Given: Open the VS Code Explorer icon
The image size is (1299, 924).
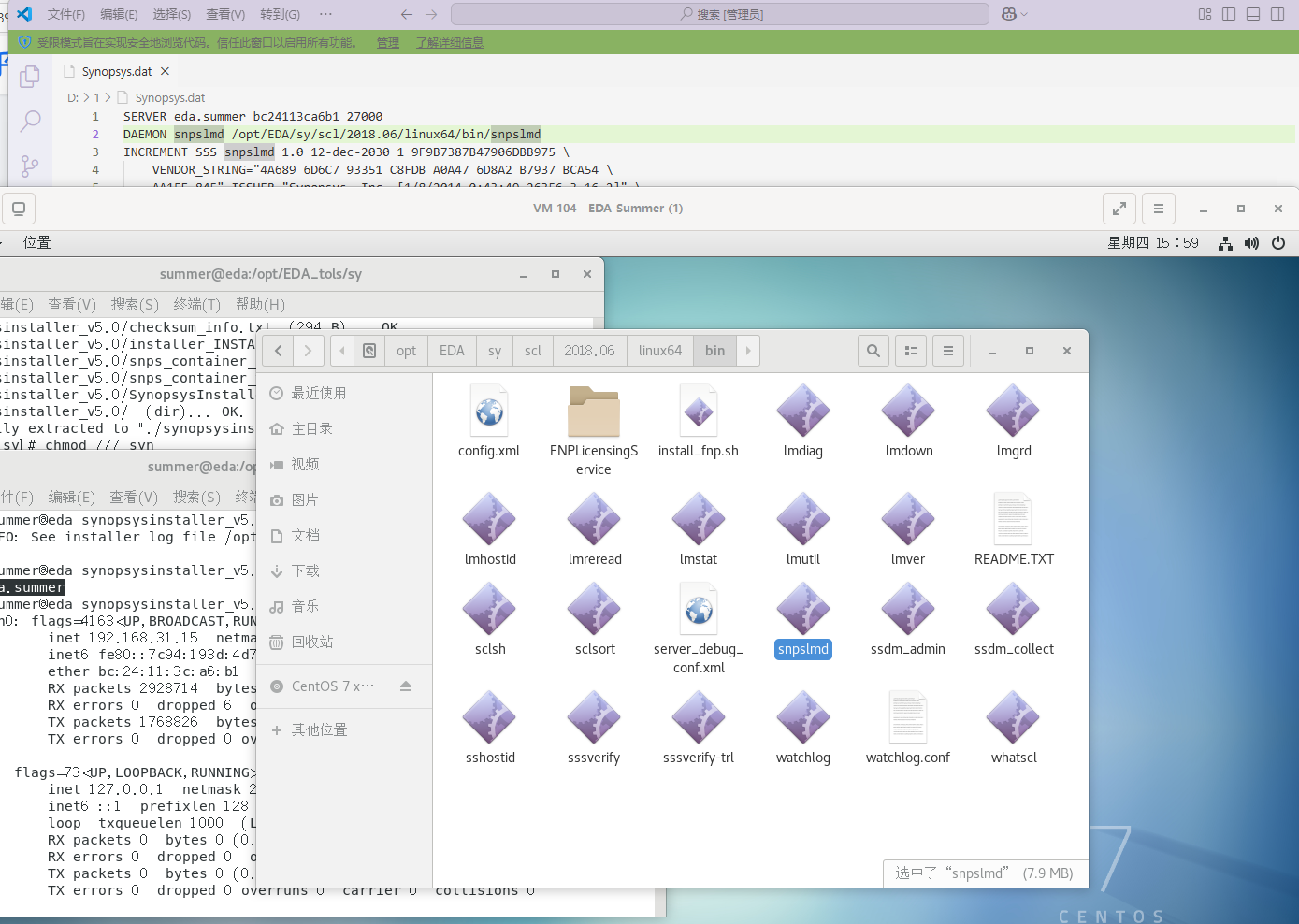Looking at the screenshot, I should click(x=30, y=77).
